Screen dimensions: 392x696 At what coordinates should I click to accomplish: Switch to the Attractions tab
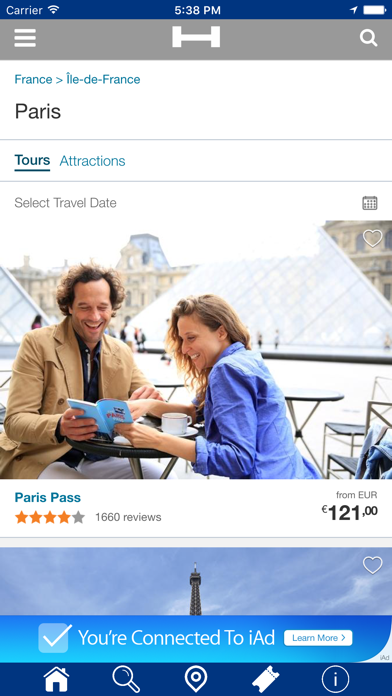click(92, 161)
